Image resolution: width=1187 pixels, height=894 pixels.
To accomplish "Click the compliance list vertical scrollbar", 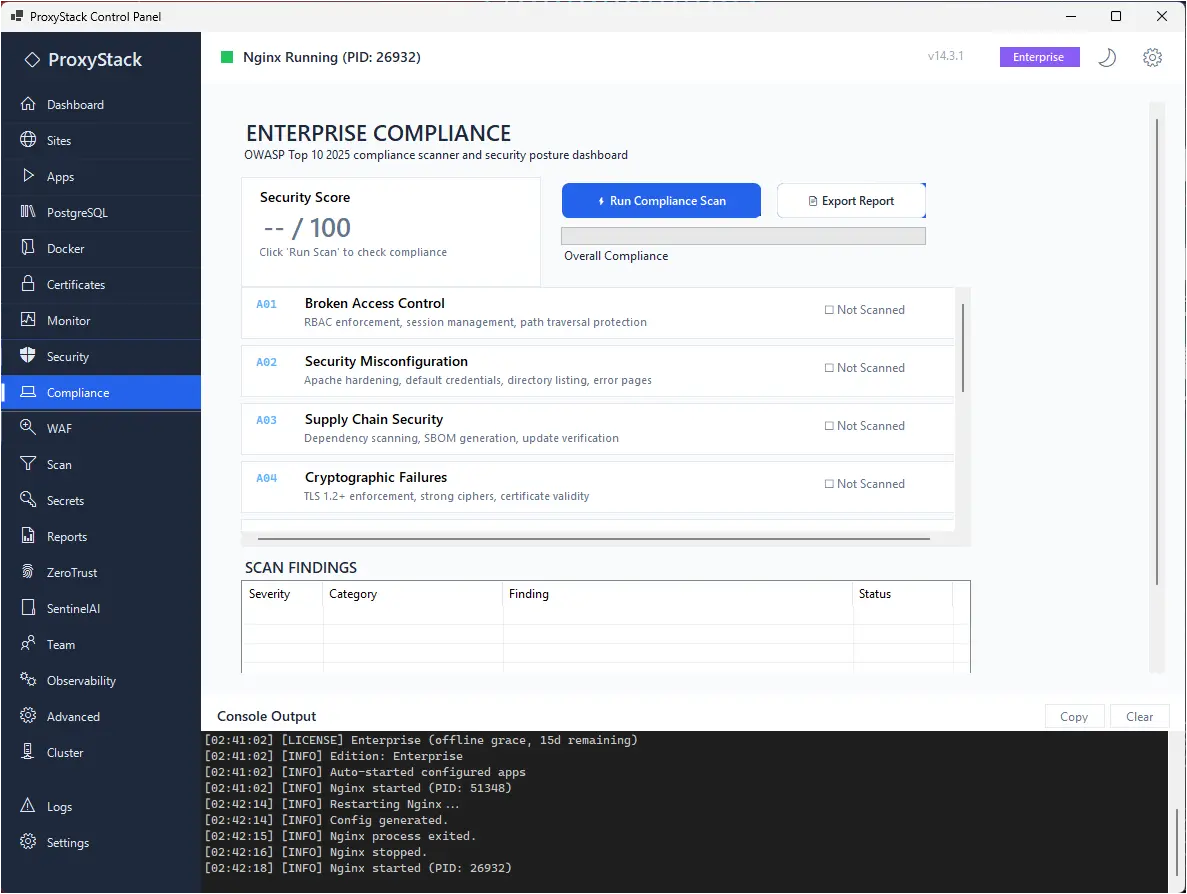I will click(x=962, y=348).
